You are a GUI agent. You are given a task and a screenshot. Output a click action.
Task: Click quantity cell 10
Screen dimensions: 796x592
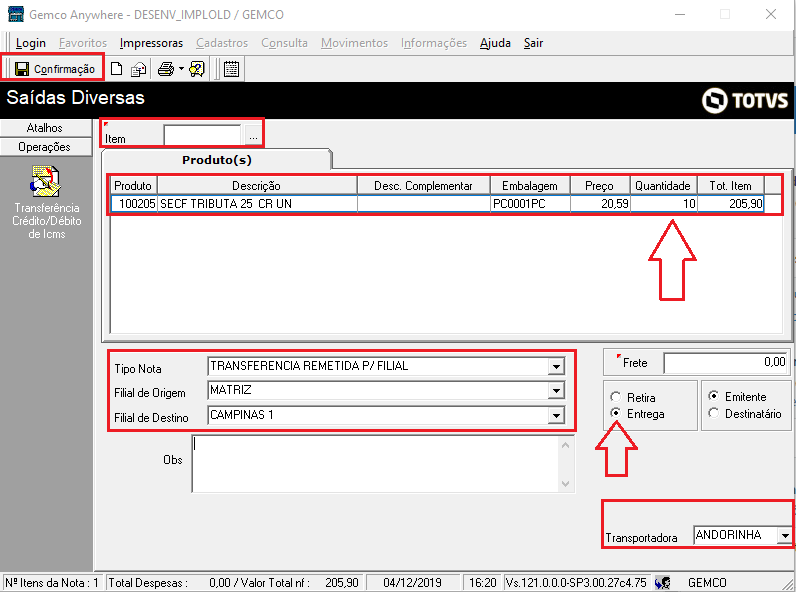pos(664,204)
